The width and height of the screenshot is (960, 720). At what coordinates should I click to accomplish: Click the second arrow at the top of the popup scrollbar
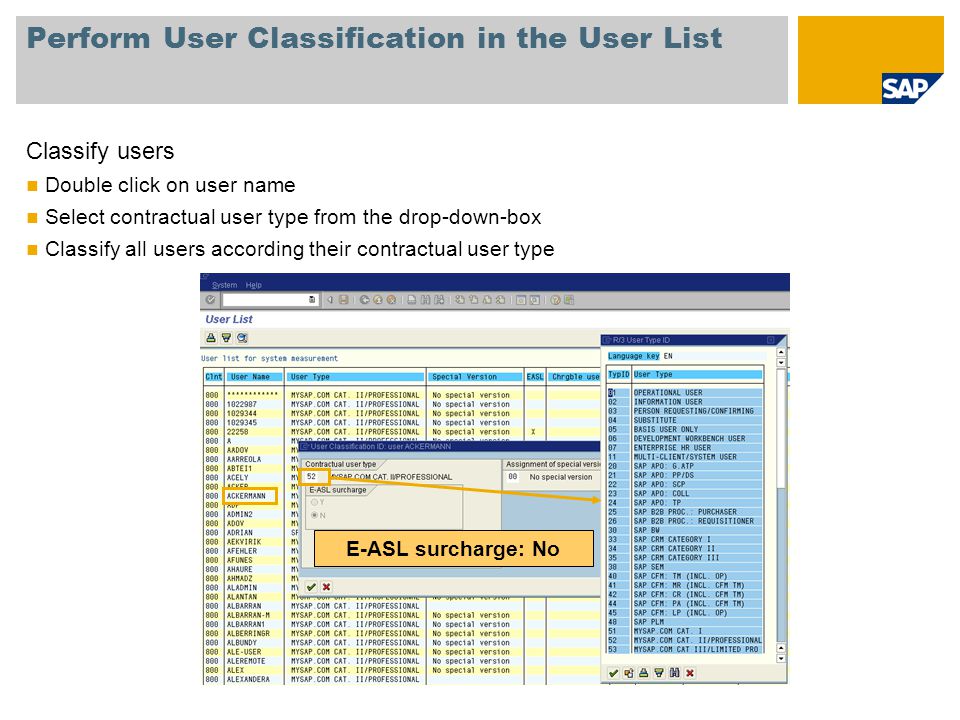(x=781, y=362)
